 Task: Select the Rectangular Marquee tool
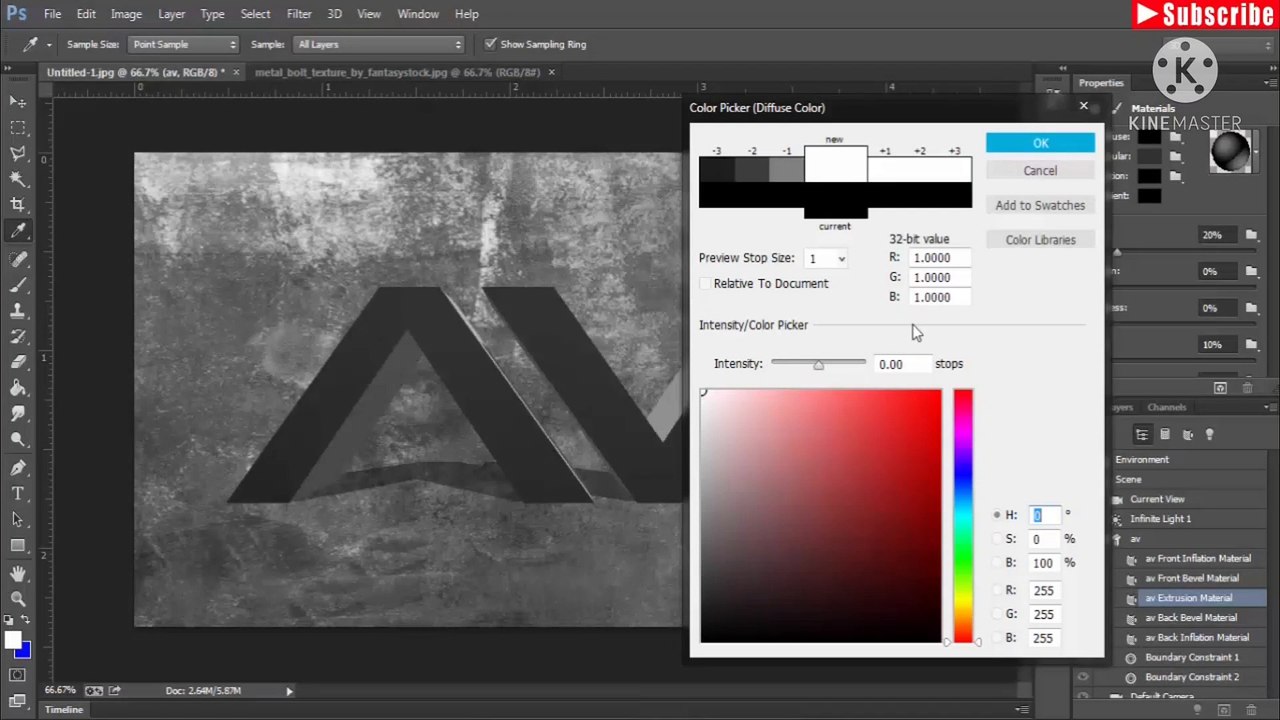tap(18, 127)
